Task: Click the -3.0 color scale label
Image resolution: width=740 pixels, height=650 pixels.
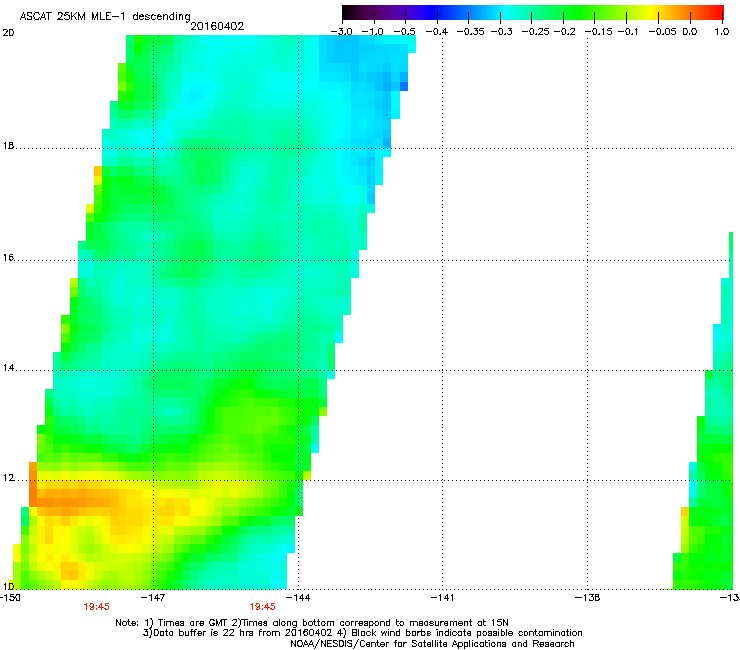Action: tap(341, 32)
